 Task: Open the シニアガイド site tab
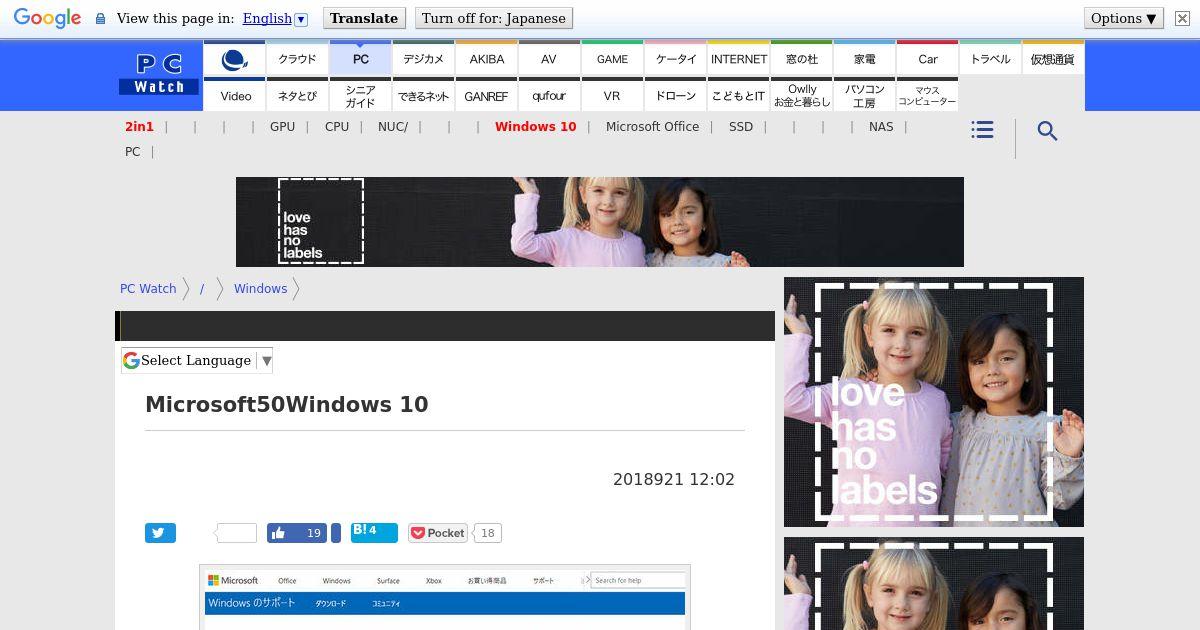(360, 96)
